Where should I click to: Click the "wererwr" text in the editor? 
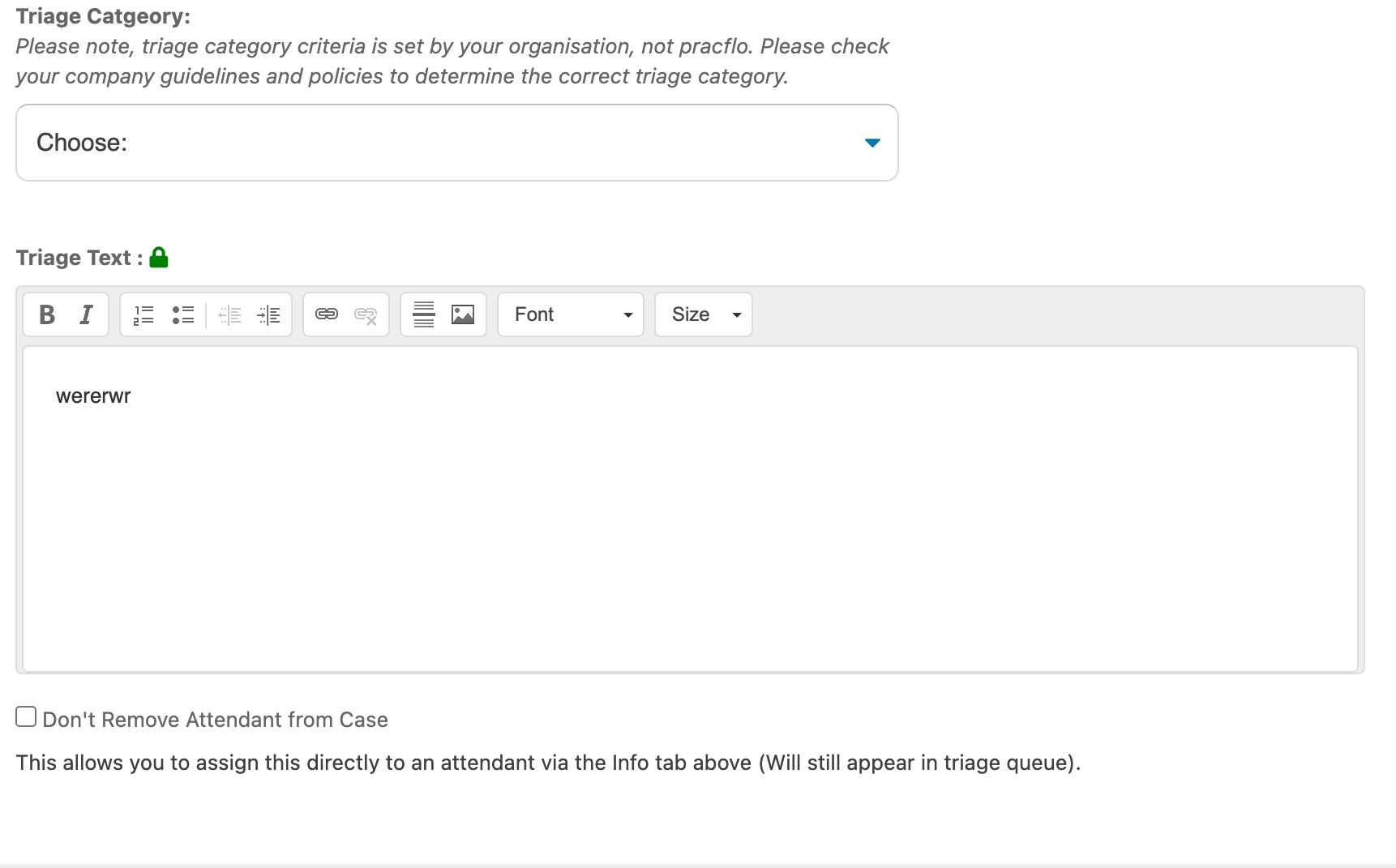point(93,396)
